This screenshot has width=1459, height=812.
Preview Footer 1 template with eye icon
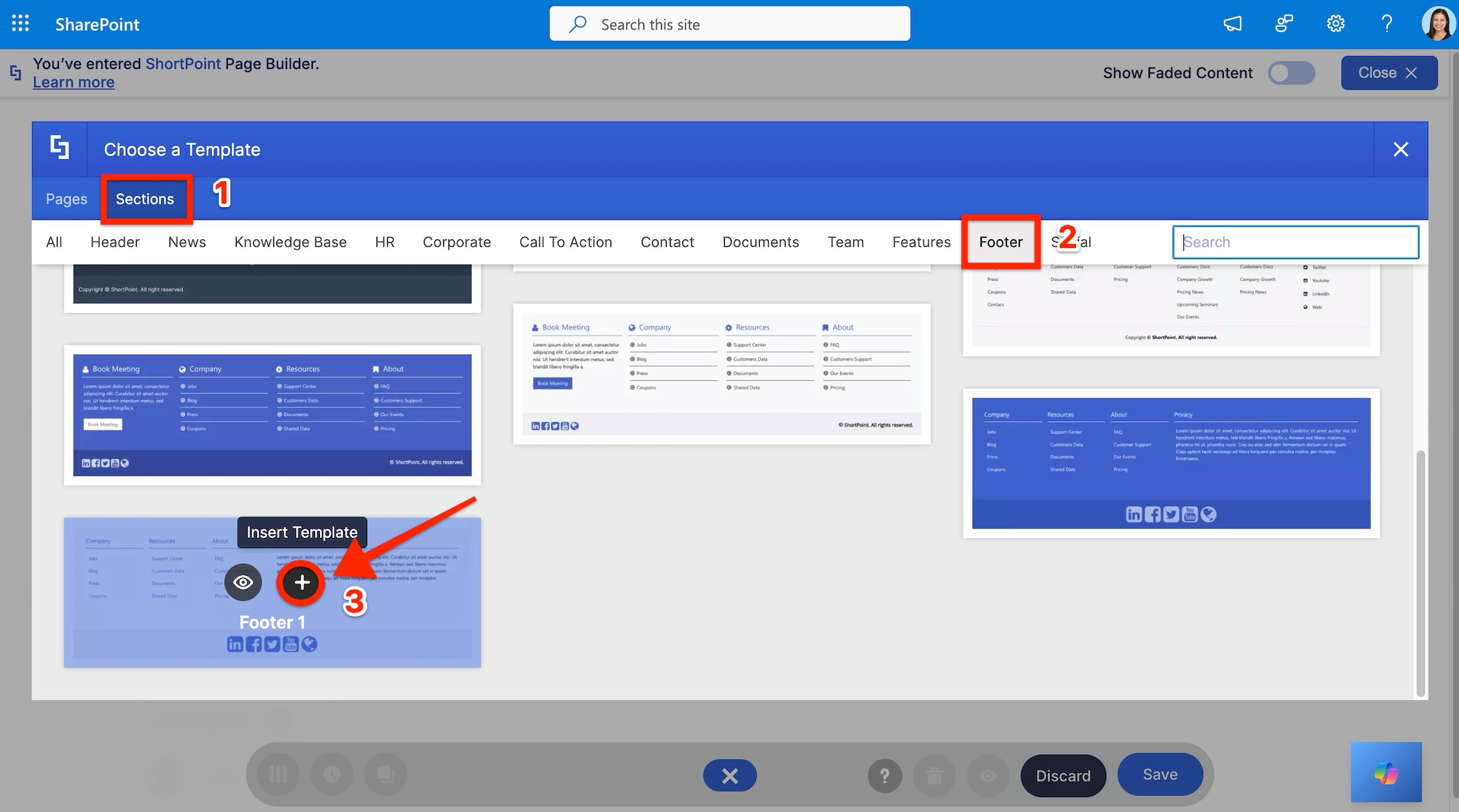(x=243, y=582)
